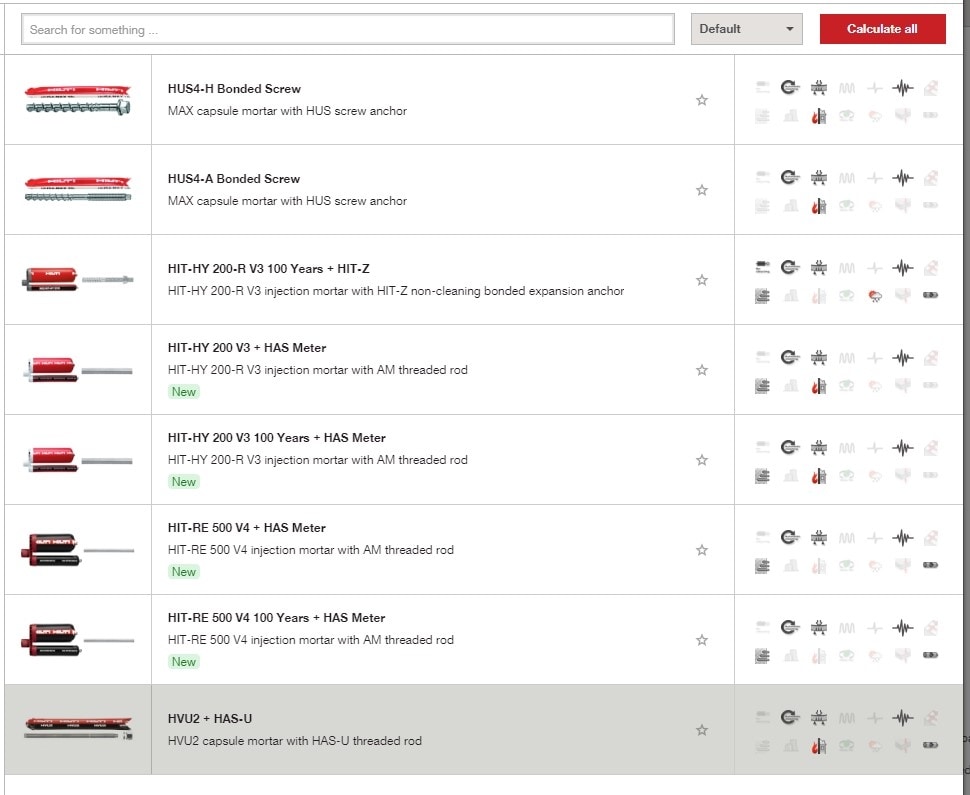
Task: Toggle favorite star for HIT-RE 500 V4 + HAS Meter
Action: pyautogui.click(x=702, y=550)
